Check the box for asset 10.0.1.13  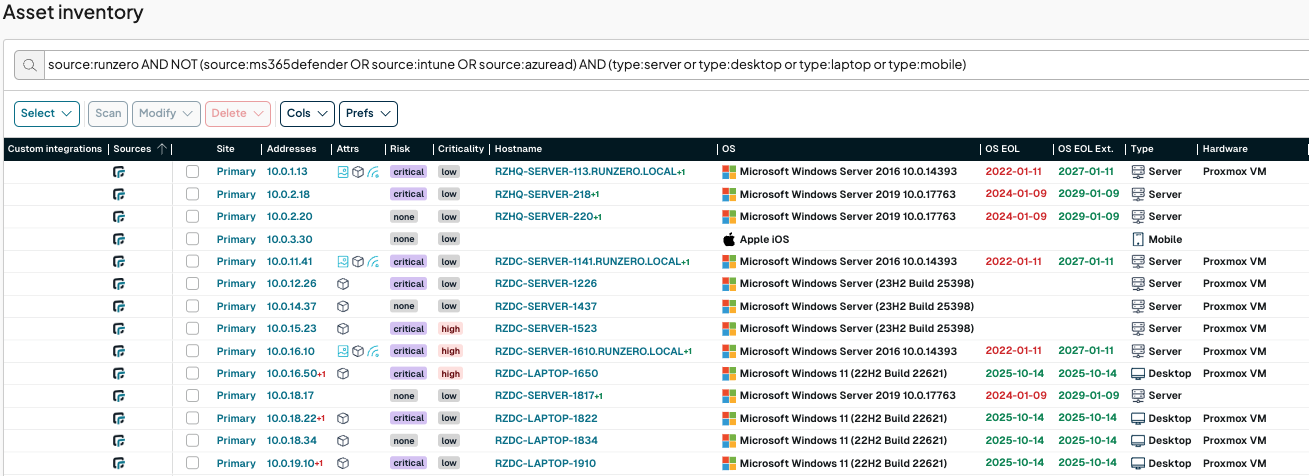pos(193,172)
